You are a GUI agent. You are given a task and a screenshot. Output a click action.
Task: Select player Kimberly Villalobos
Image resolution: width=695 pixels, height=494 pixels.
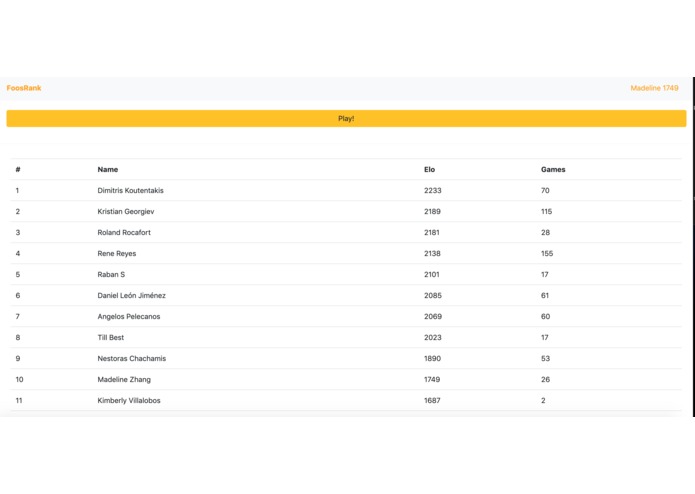pos(129,400)
